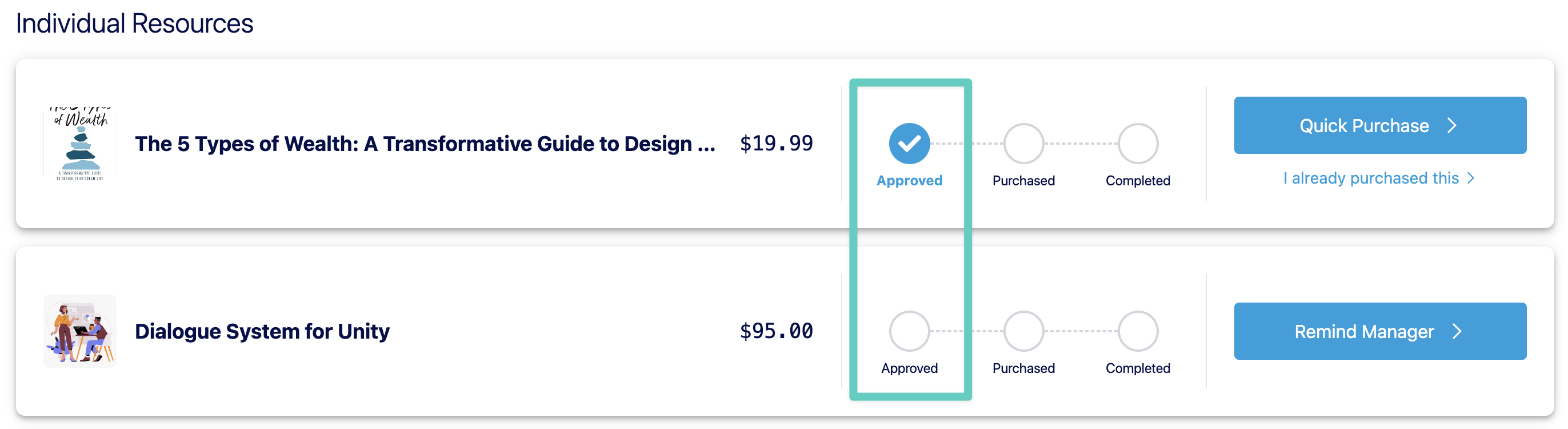Open the Dialogue System for Unity title
The width and height of the screenshot is (1568, 429).
262,332
